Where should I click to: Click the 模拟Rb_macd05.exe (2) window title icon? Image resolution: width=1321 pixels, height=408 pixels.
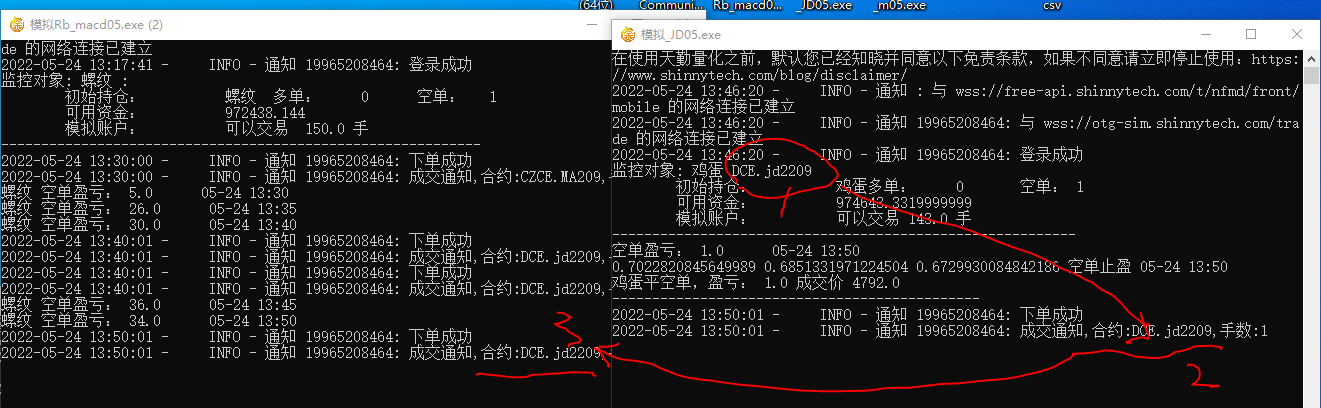[15, 23]
